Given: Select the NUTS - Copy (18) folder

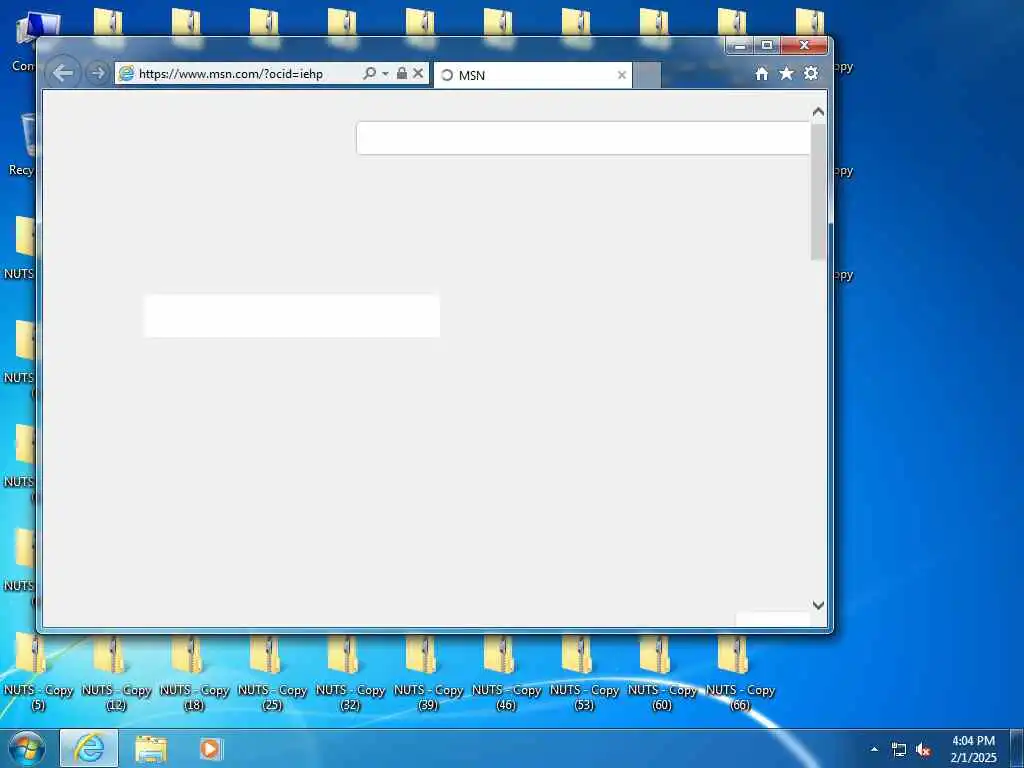Looking at the screenshot, I should (x=194, y=673).
